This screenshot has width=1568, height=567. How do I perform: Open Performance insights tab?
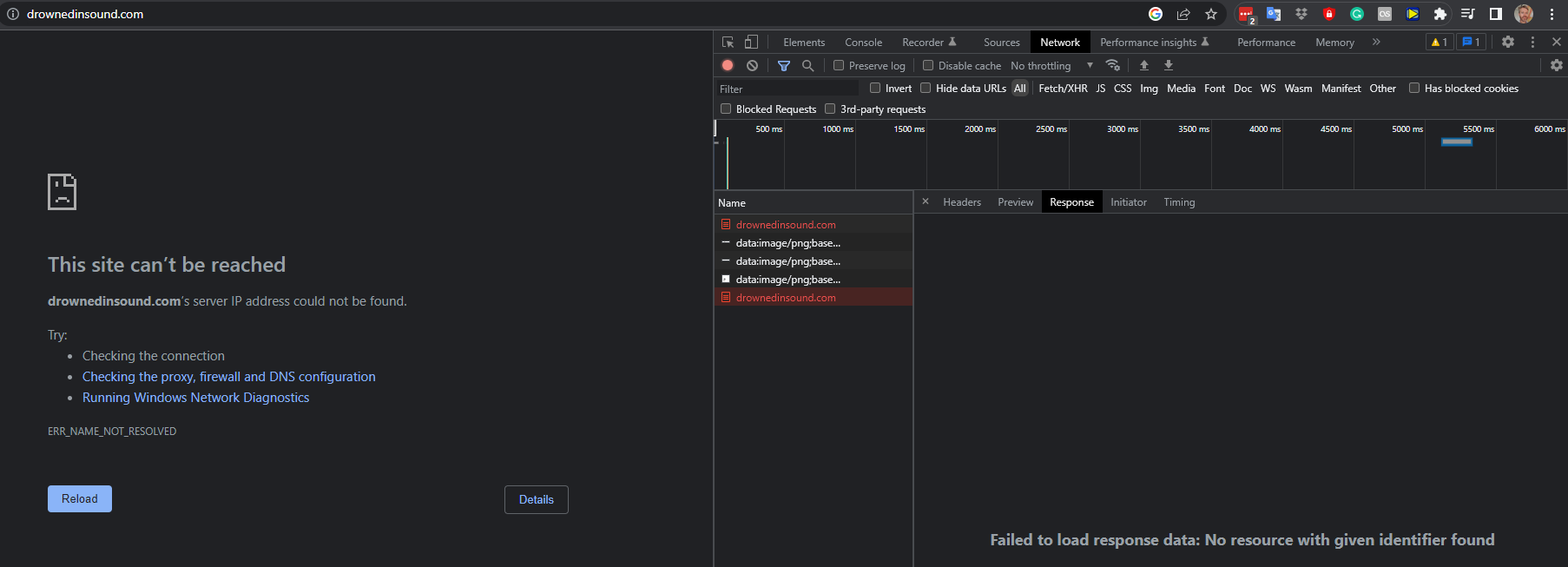tap(1155, 42)
